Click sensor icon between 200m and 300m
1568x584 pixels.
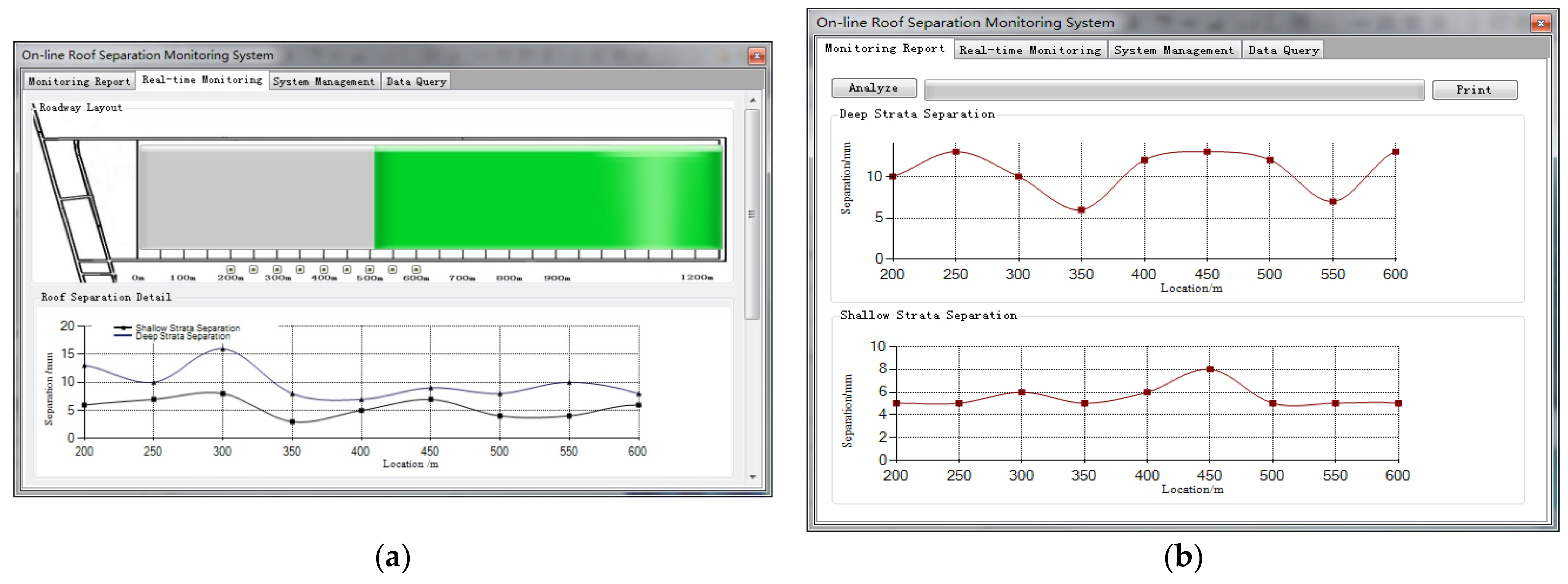254,269
